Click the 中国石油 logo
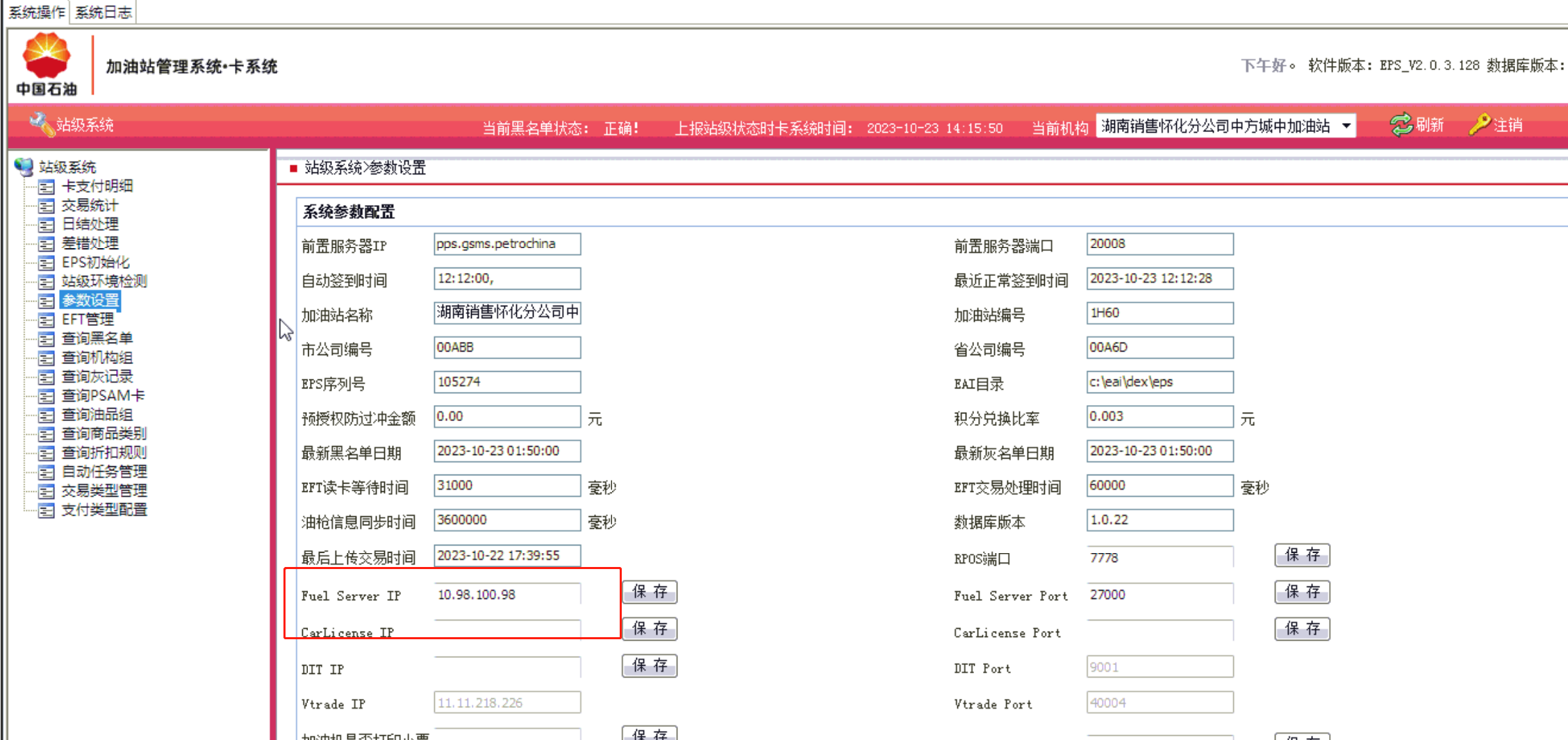This screenshot has width=1568, height=740. coord(47,64)
